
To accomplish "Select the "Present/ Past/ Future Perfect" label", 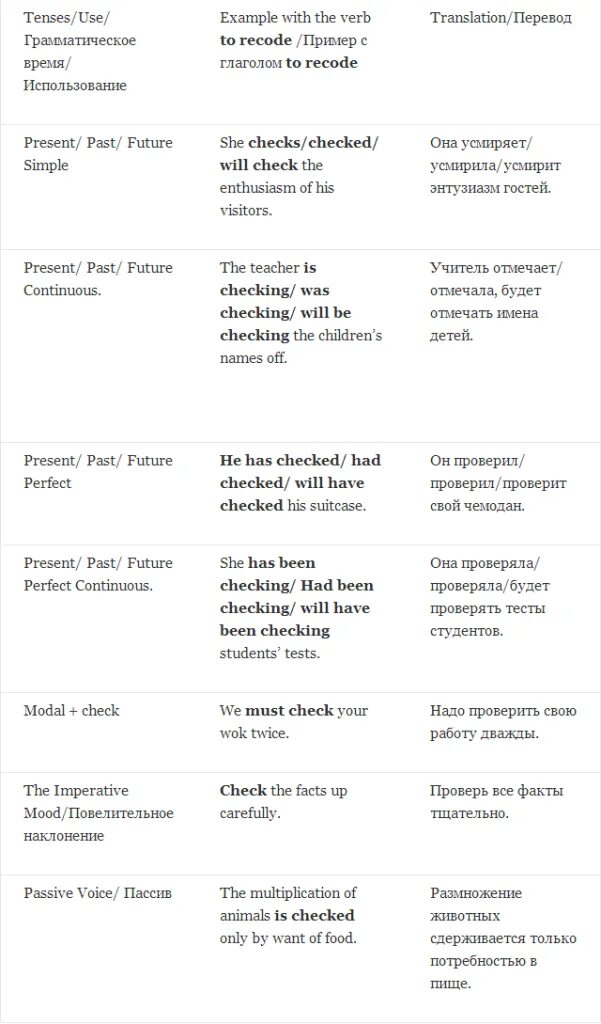I will tap(98, 472).
